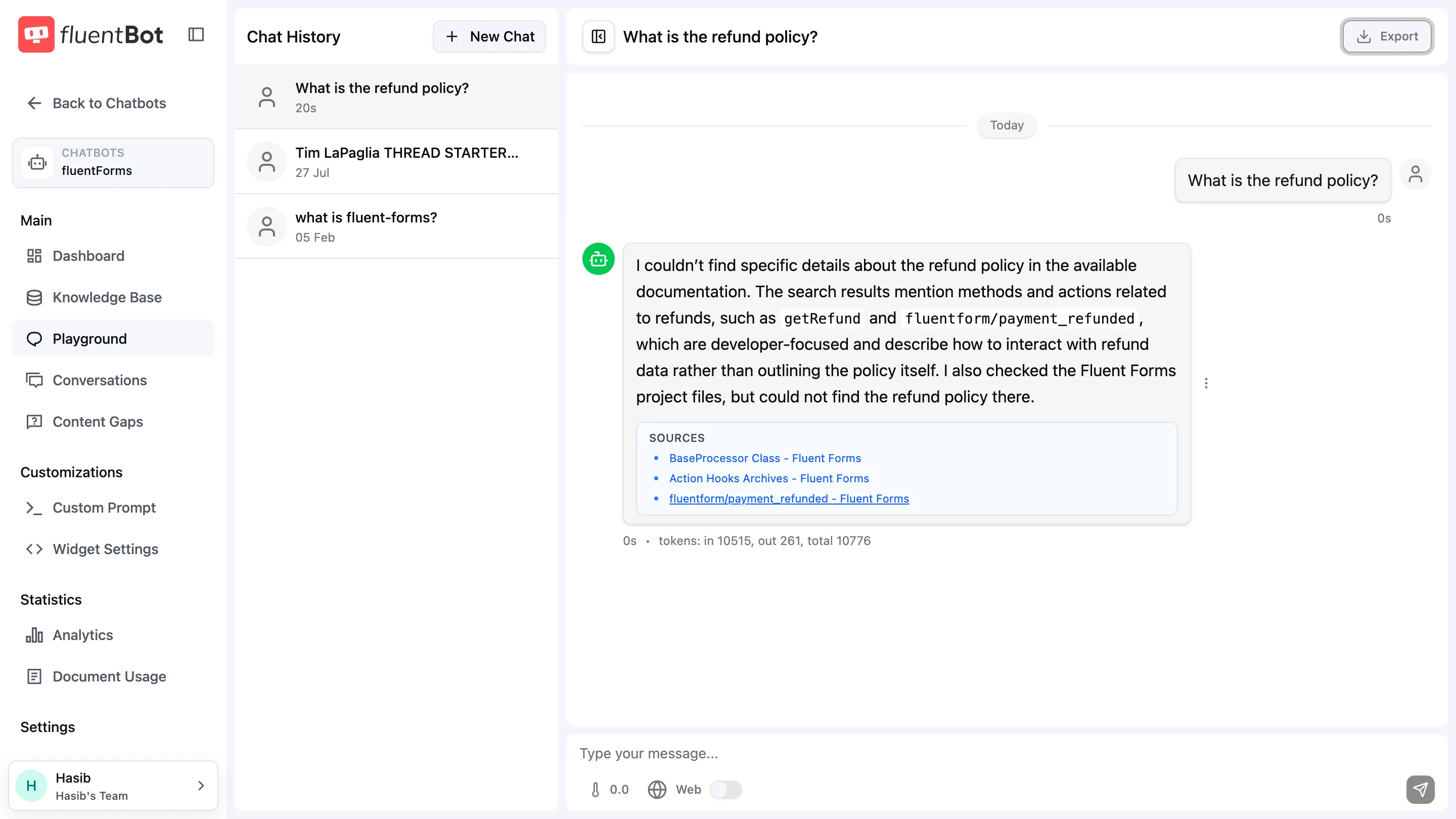
Task: Select the Playground menu item
Action: tap(113, 339)
